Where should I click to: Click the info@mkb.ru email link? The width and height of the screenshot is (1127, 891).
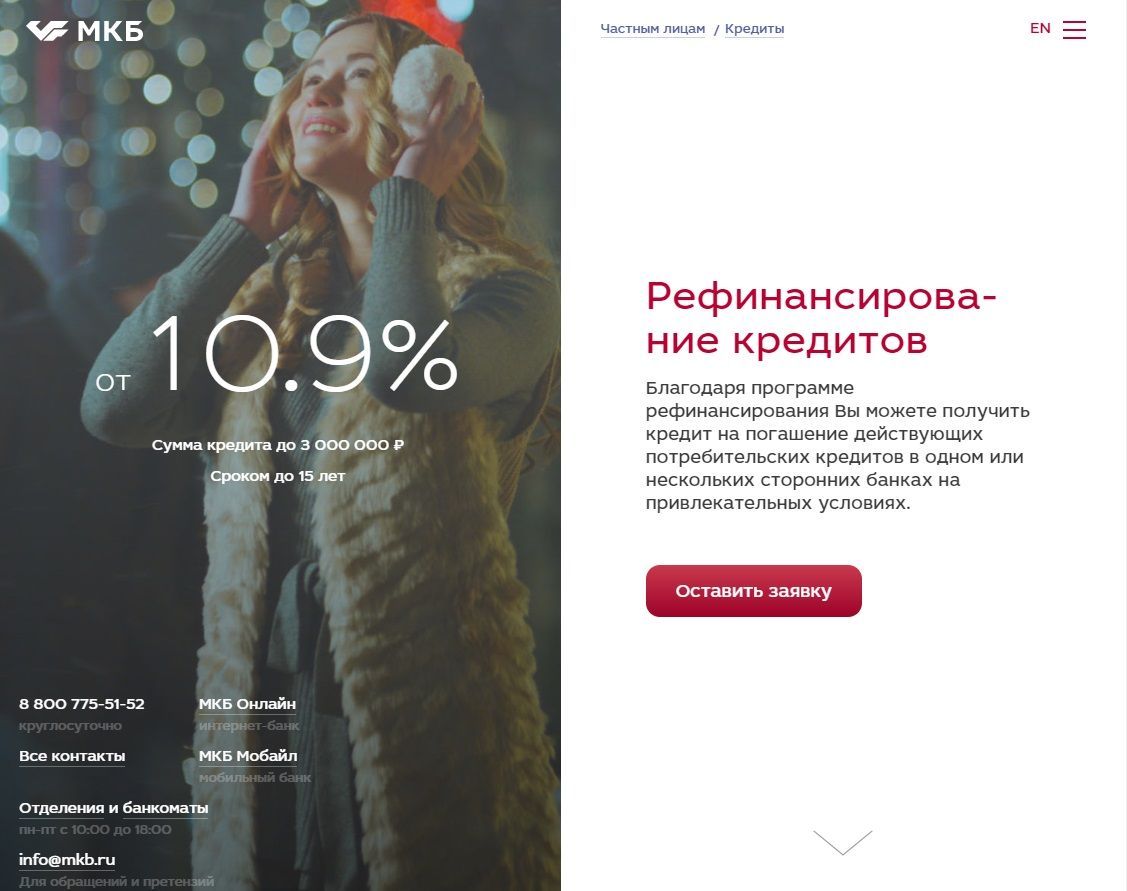[67, 859]
